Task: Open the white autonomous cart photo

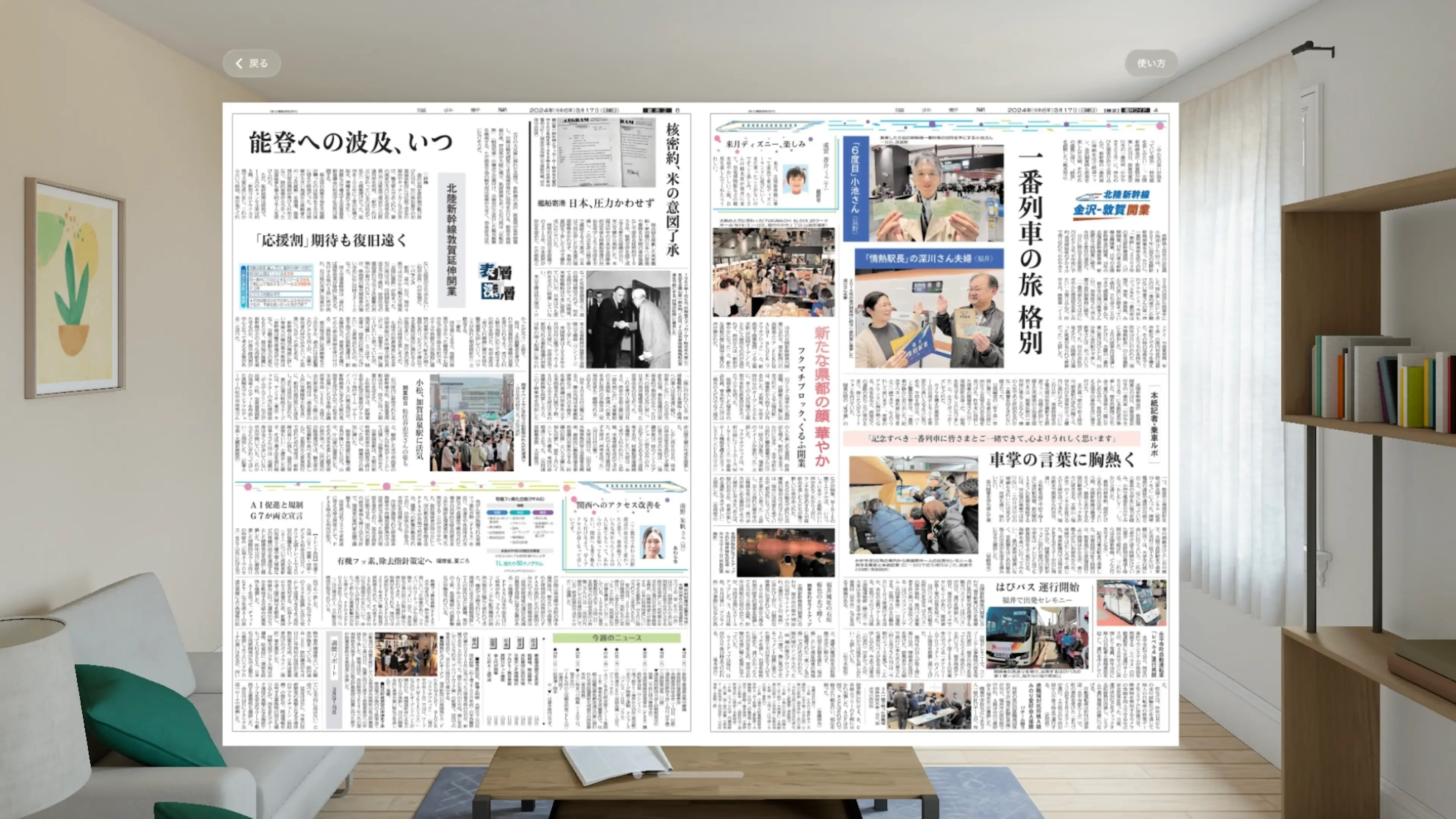Action: click(1131, 602)
